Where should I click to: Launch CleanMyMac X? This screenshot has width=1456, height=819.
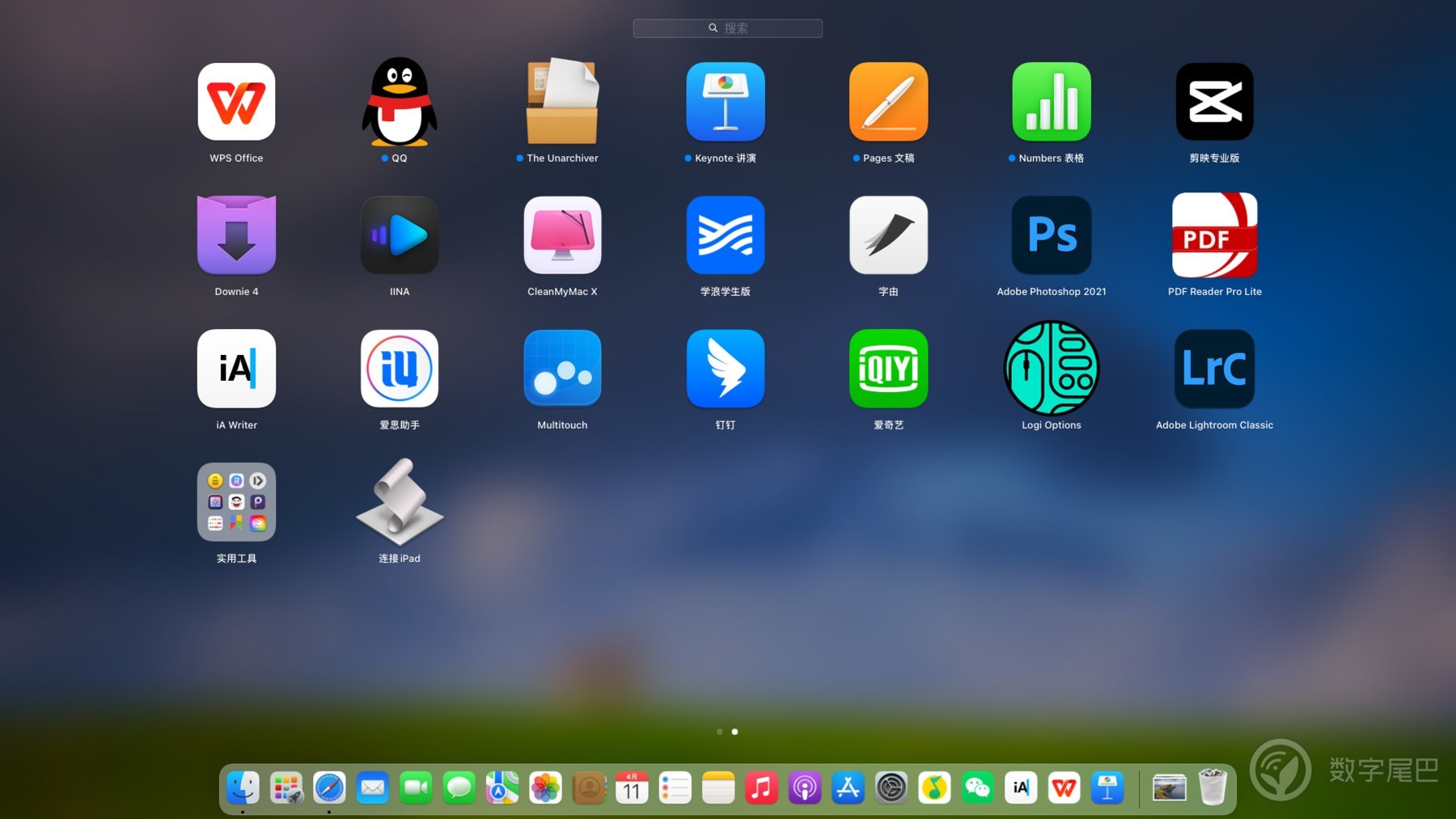[562, 235]
